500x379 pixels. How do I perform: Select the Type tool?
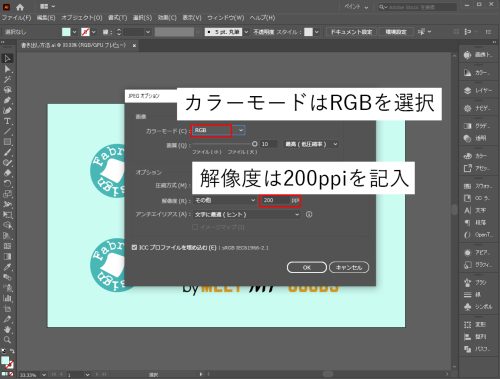pos(7,121)
